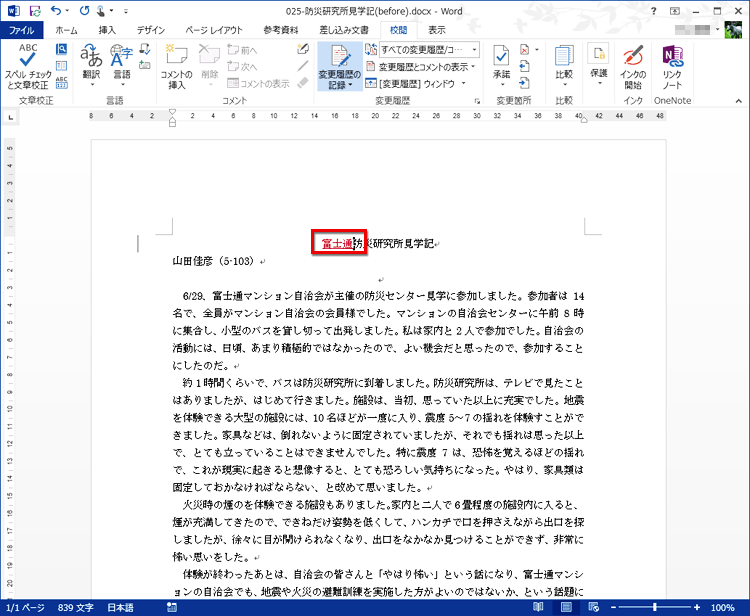Image resolution: width=750 pixels, height=616 pixels.
Task: Insert a comment with コメントの挿入
Action: click(176, 66)
